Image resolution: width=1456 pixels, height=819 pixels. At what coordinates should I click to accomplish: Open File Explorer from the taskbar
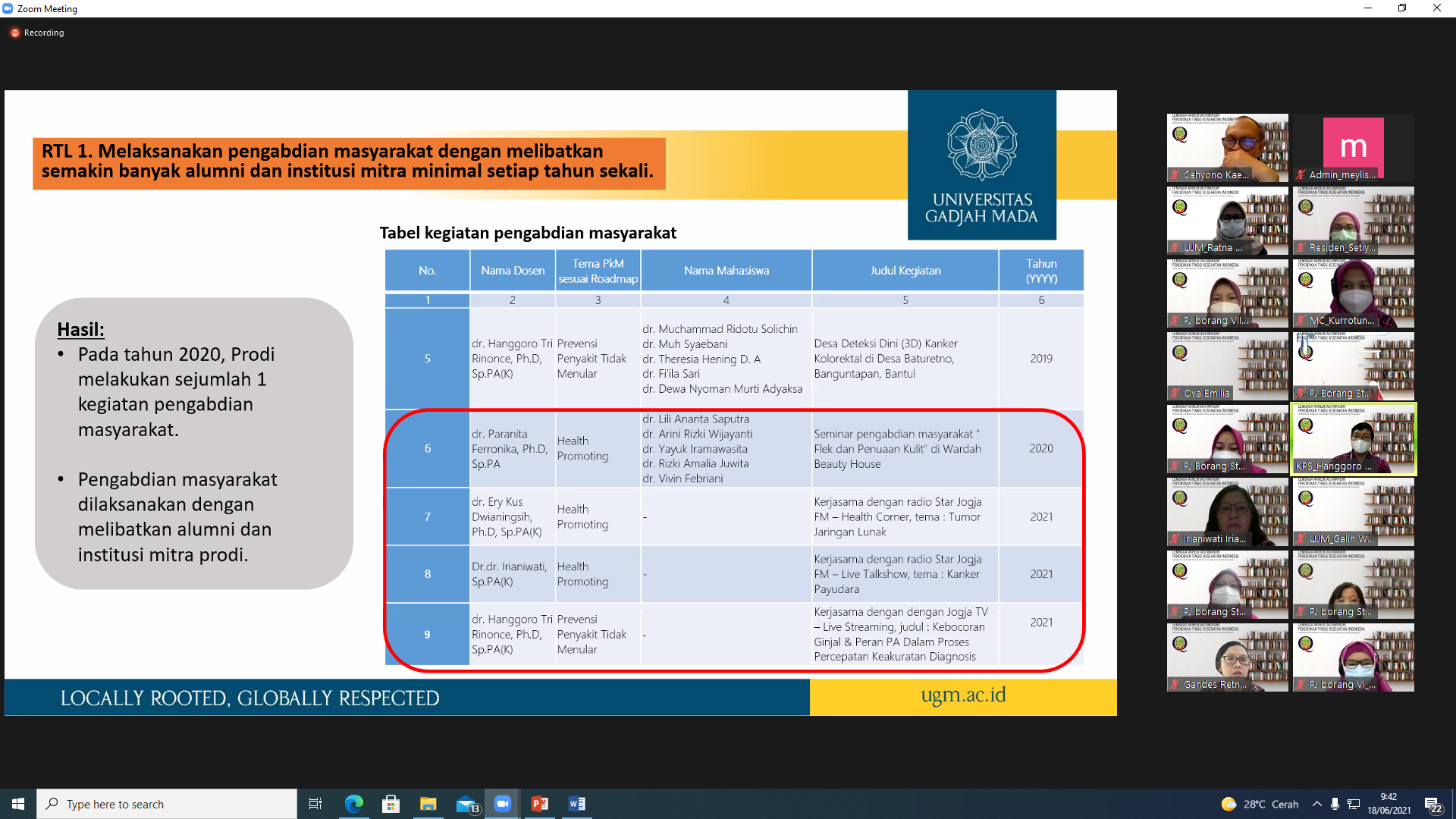click(x=428, y=804)
